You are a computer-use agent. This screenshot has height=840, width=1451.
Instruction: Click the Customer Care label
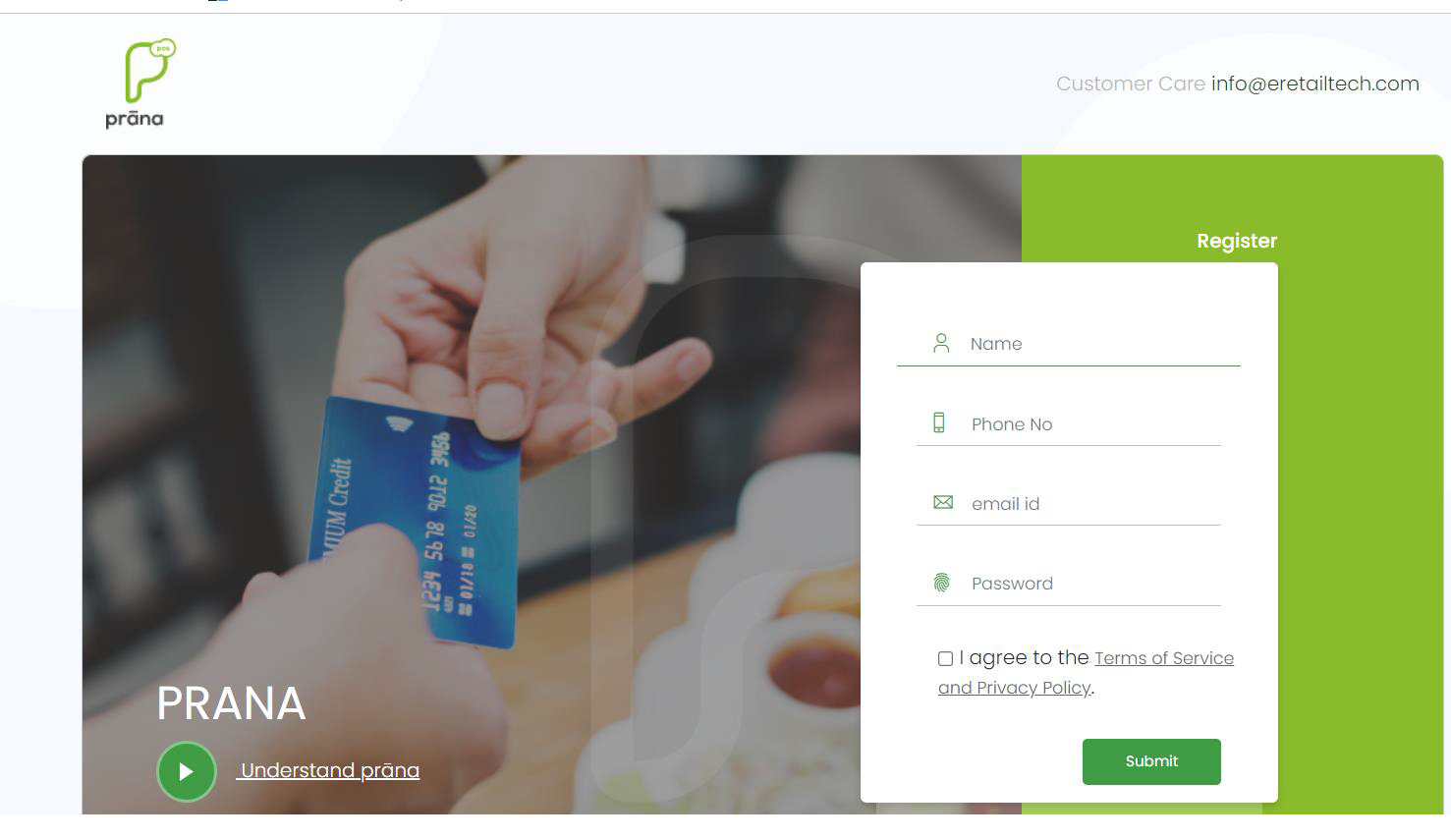tap(1131, 84)
